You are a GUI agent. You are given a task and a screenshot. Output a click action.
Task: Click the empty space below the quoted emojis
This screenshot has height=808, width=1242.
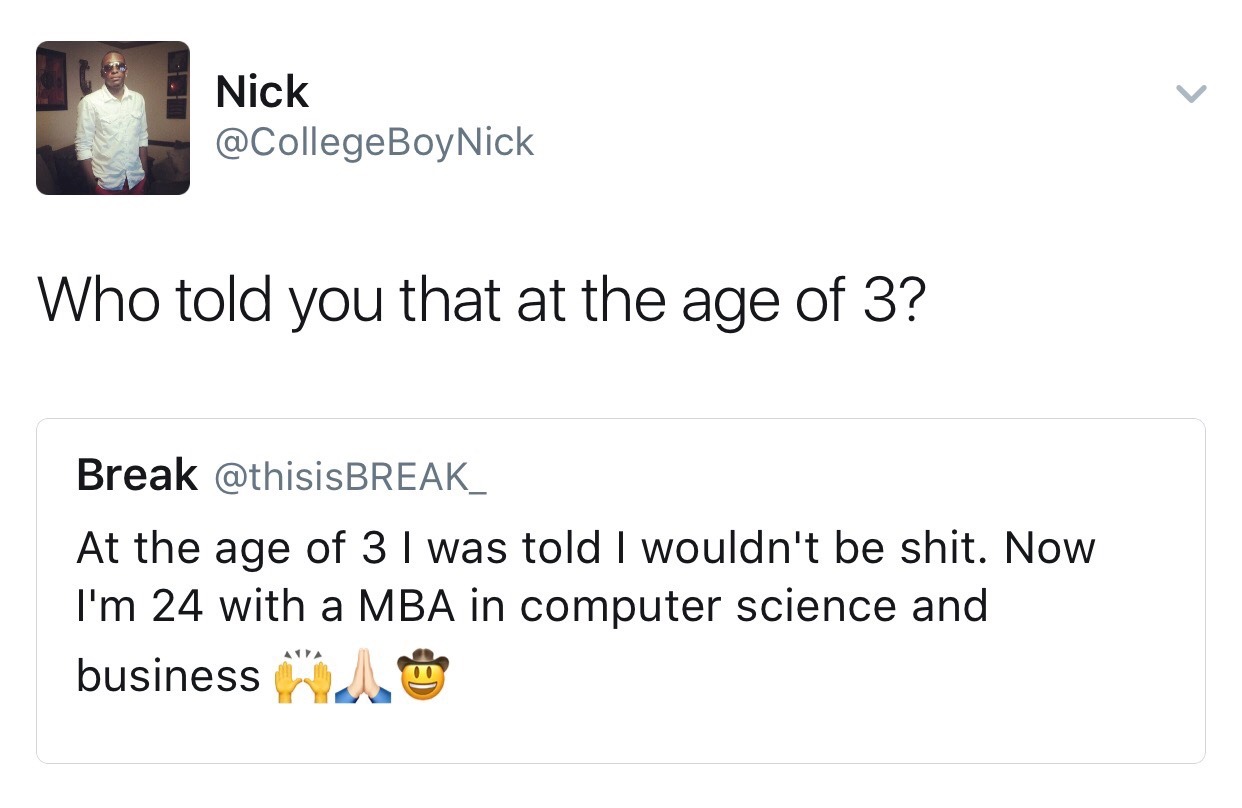620,730
